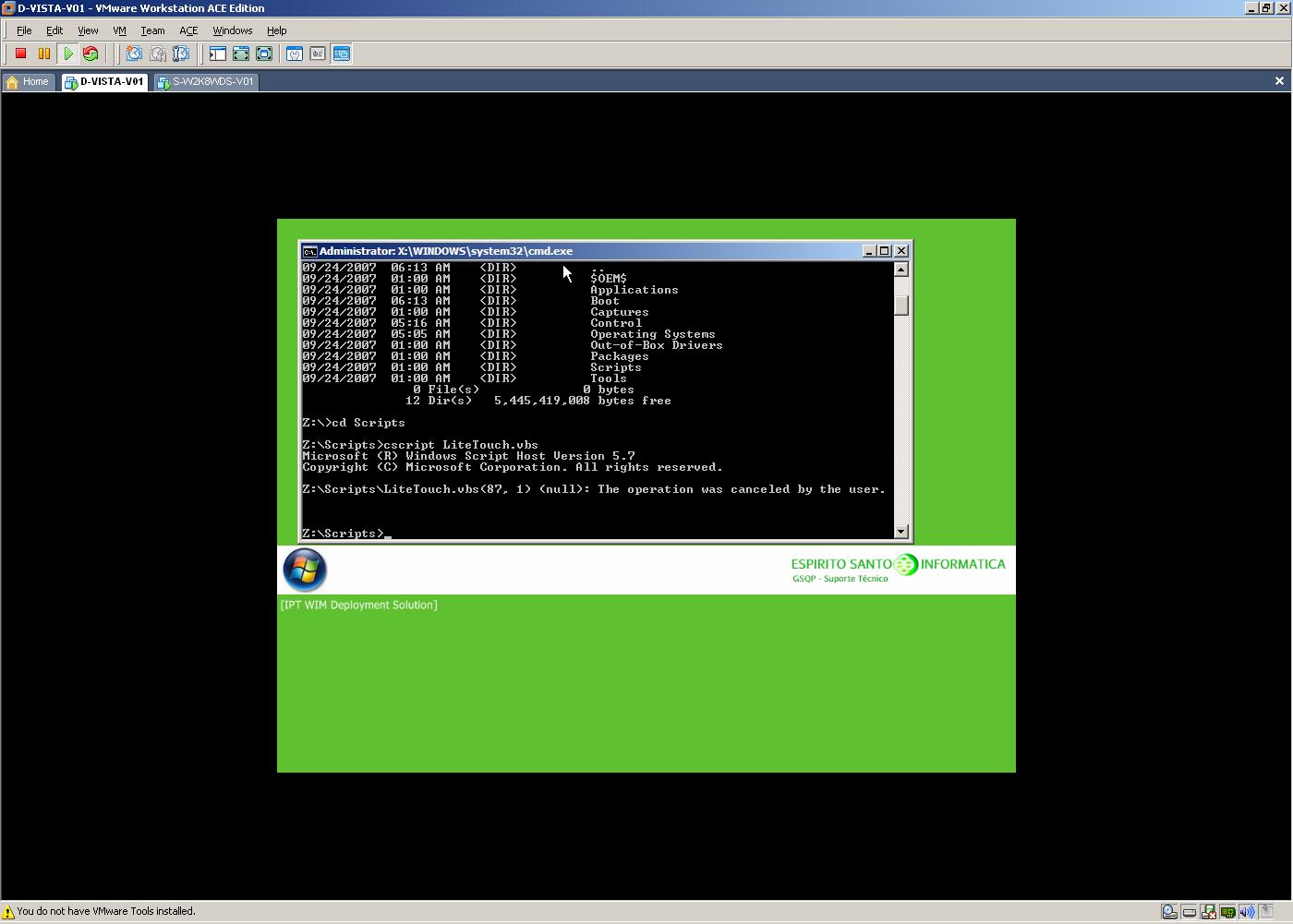Click the 'Applications' directory entry
This screenshot has height=924, width=1293.
(634, 290)
